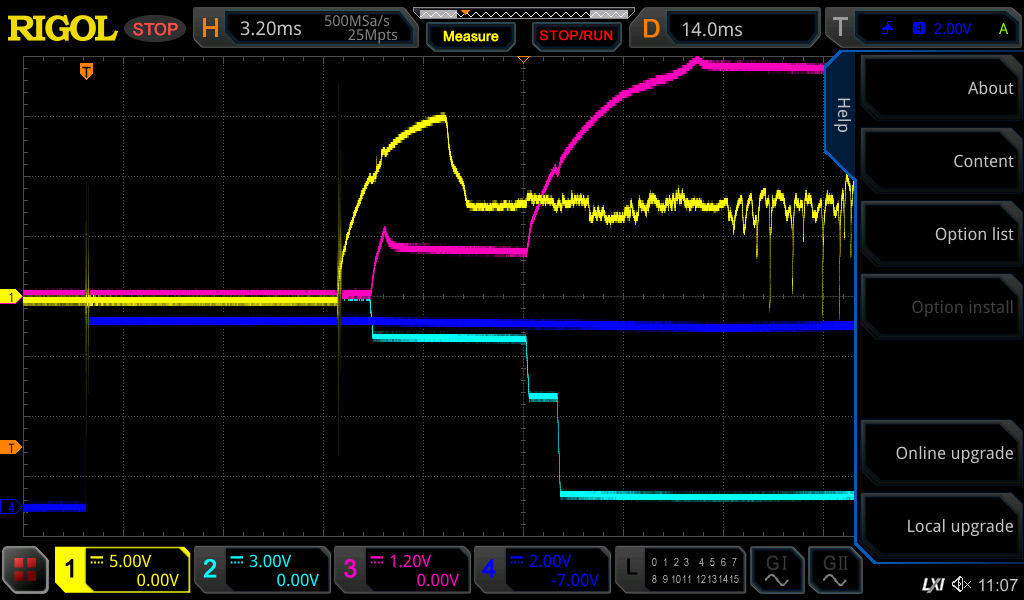This screenshot has height=600, width=1024.
Task: Click the GII signal generator icon
Action: tap(836, 570)
